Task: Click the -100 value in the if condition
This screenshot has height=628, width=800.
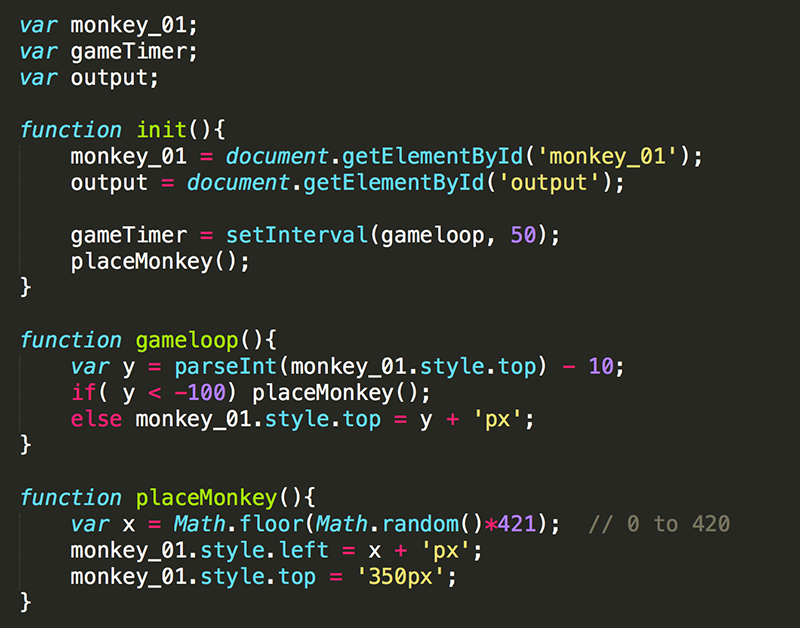Action: (x=204, y=392)
